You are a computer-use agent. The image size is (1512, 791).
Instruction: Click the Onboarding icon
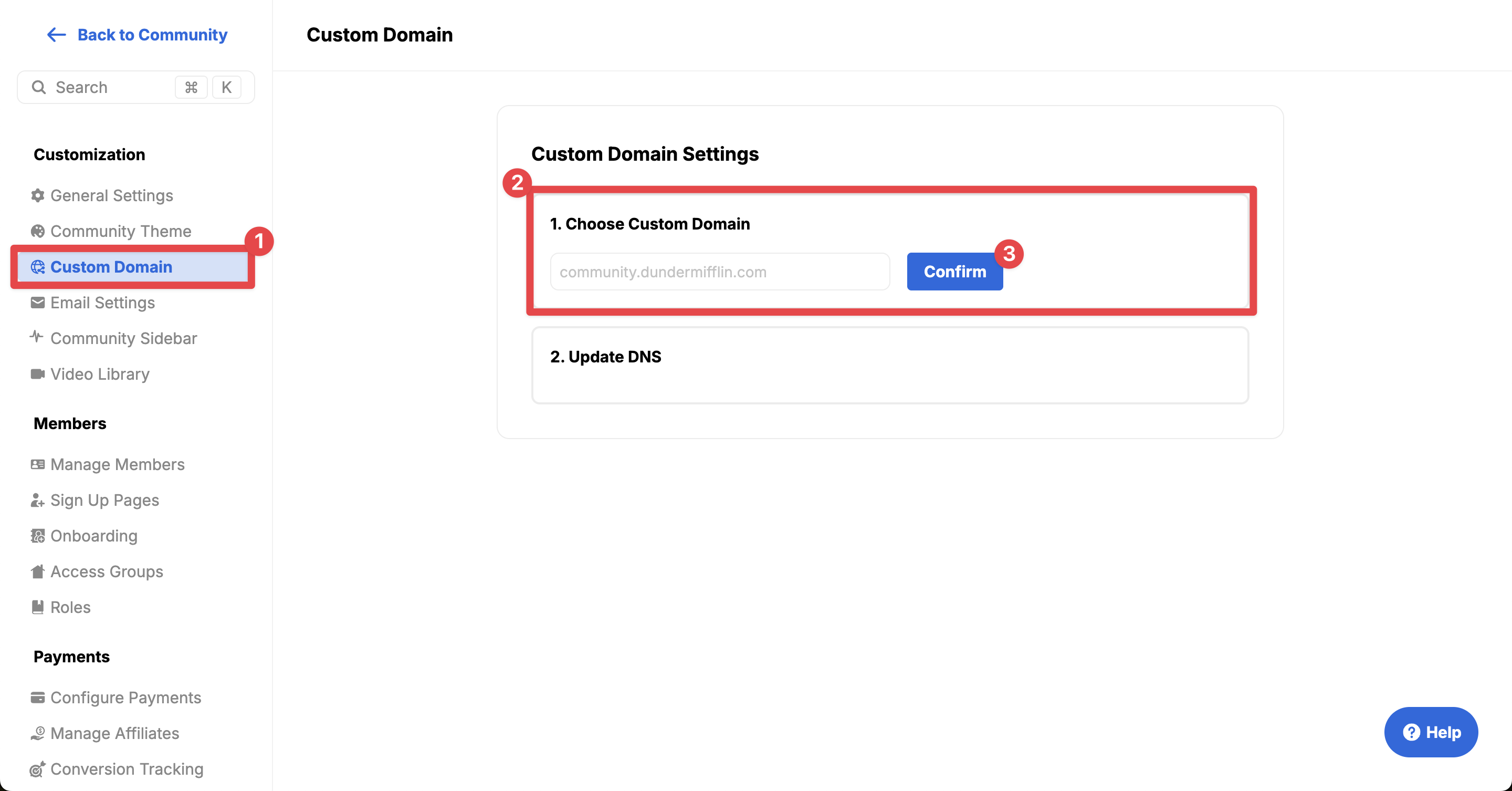click(x=38, y=536)
